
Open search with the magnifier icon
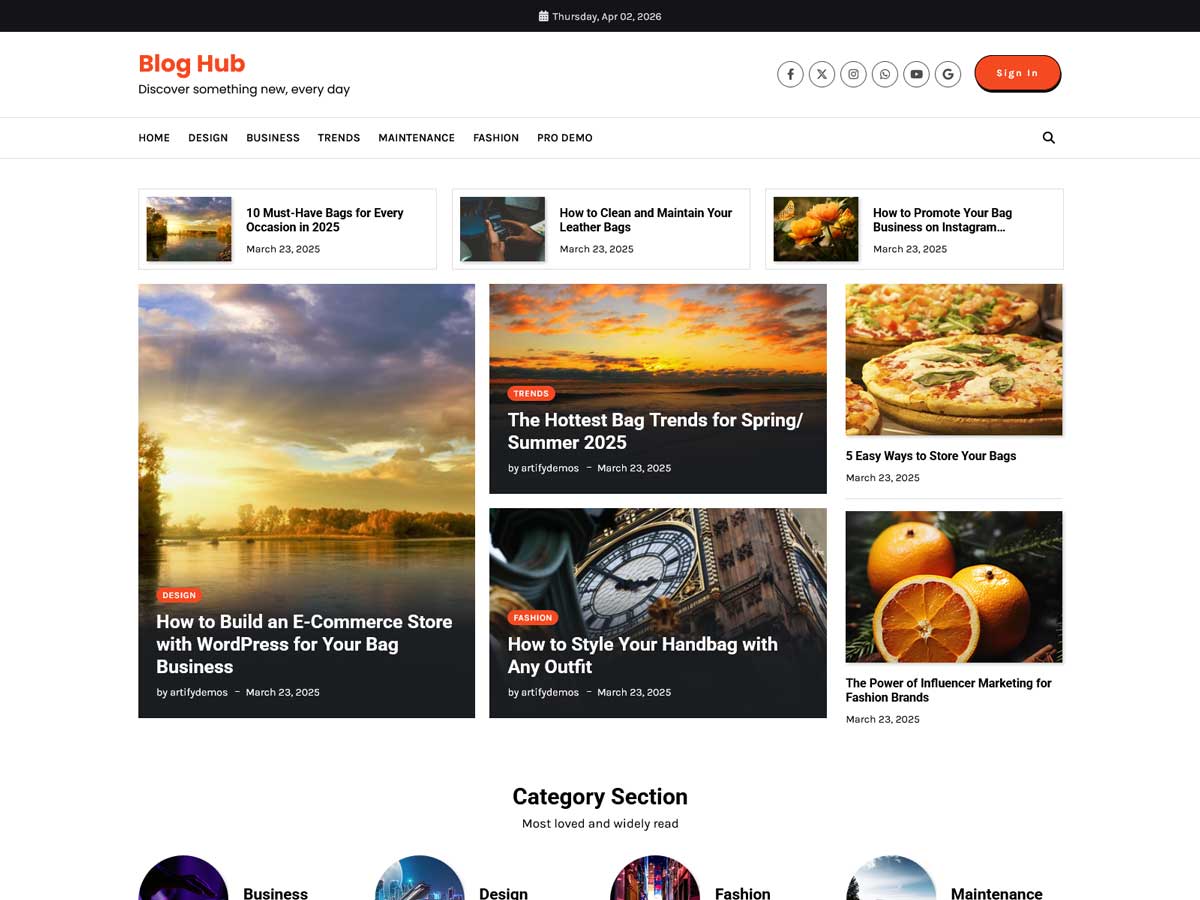(1048, 138)
